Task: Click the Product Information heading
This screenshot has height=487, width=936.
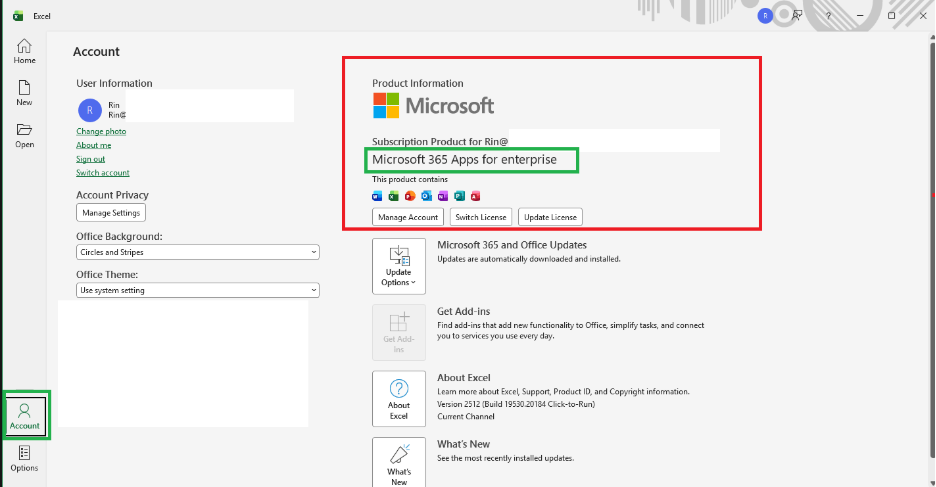Action: (418, 84)
